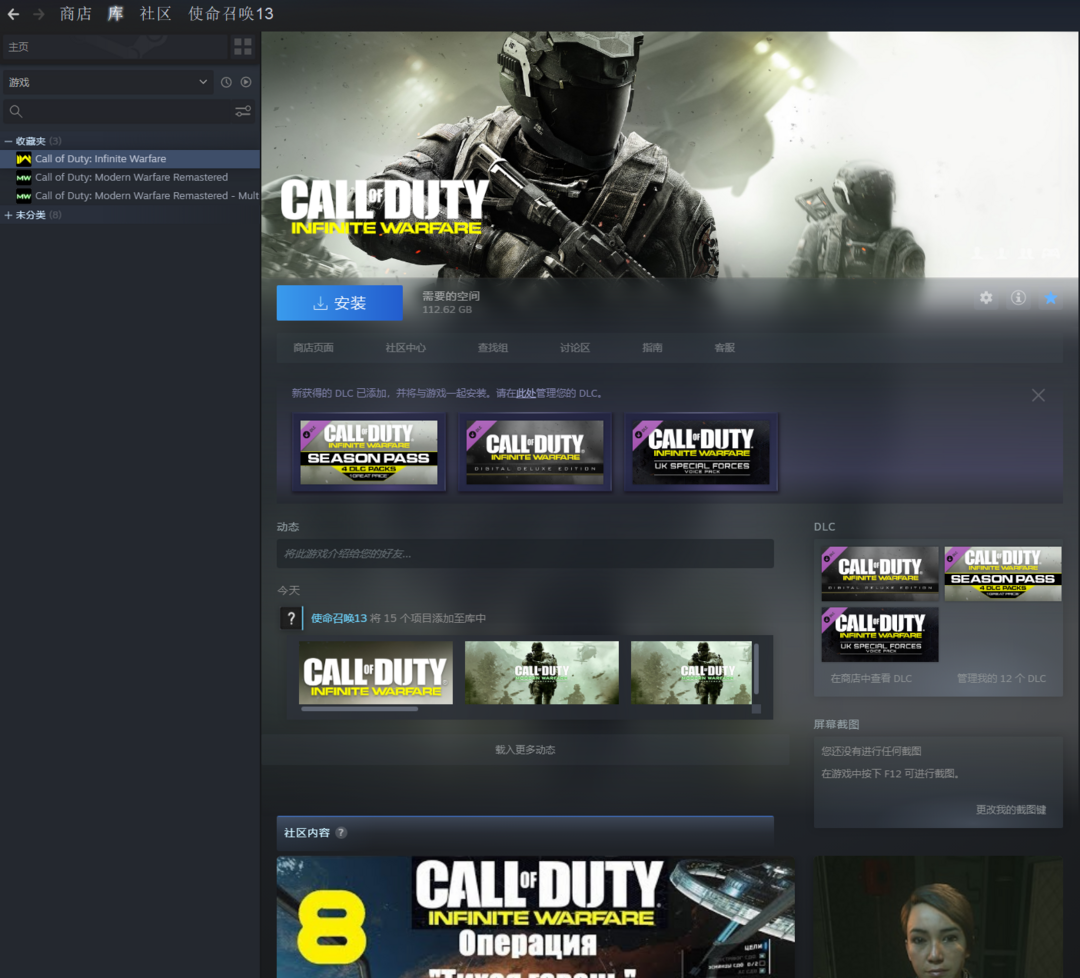Open the 使命召唤13 profile menu
The width and height of the screenshot is (1080, 978).
tap(231, 14)
